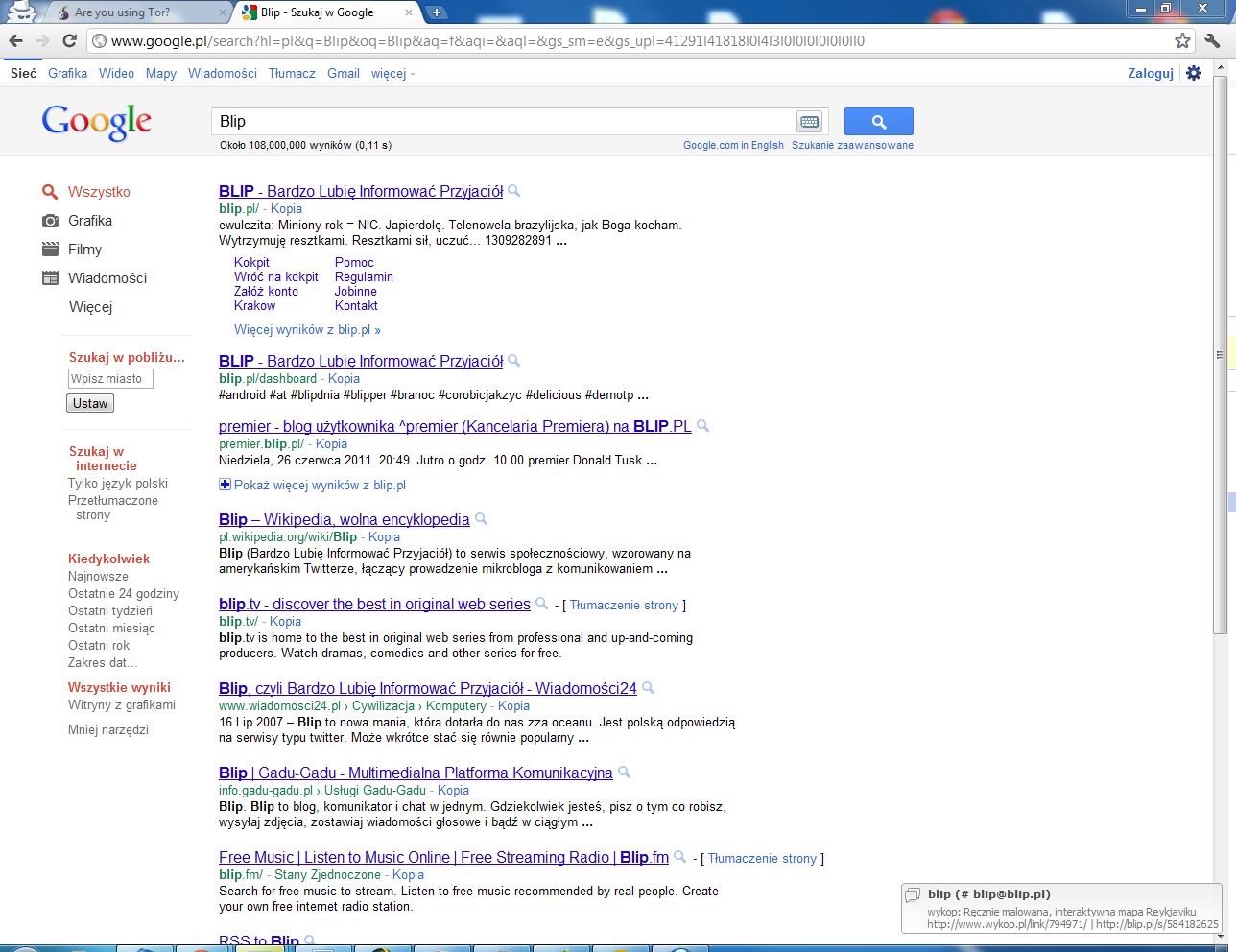
Task: Click the browser forward arrow
Action: [x=42, y=41]
